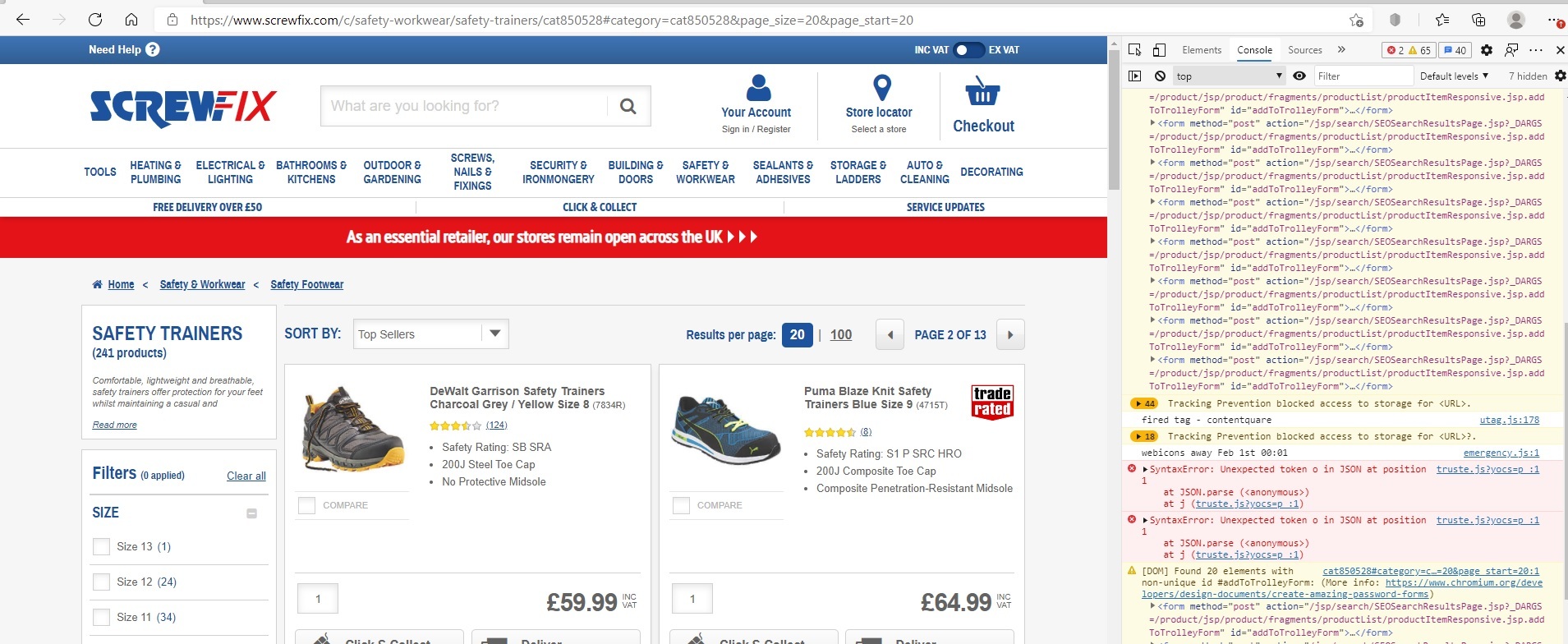Open Store locator pin icon

click(x=881, y=87)
